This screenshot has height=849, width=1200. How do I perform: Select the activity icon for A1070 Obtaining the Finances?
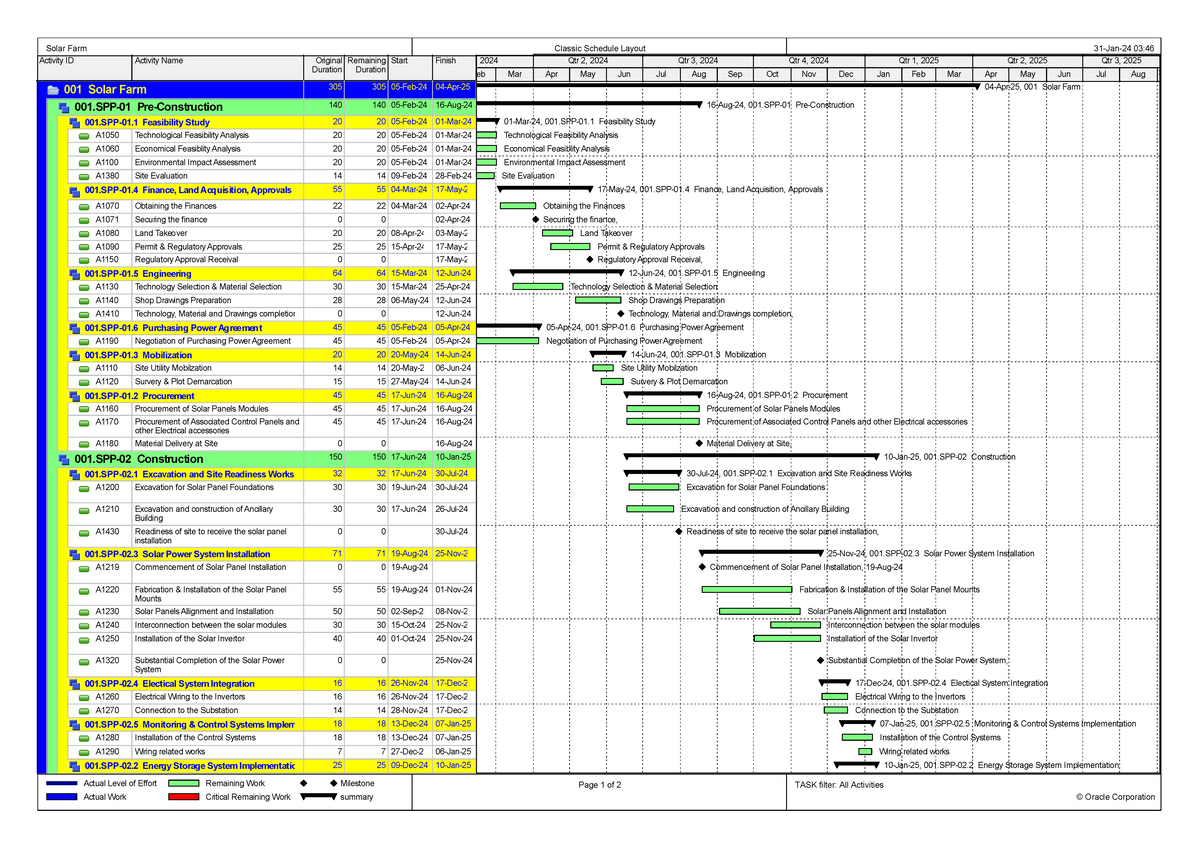tap(86, 206)
